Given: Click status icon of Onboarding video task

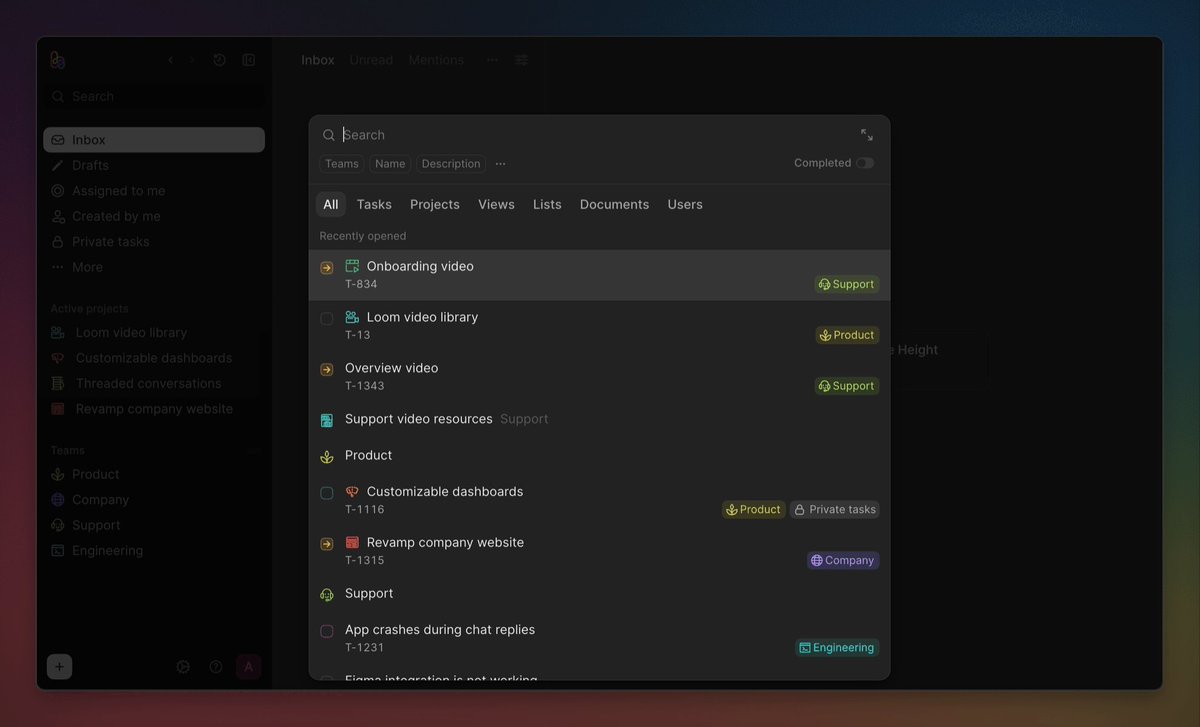Looking at the screenshot, I should (327, 268).
